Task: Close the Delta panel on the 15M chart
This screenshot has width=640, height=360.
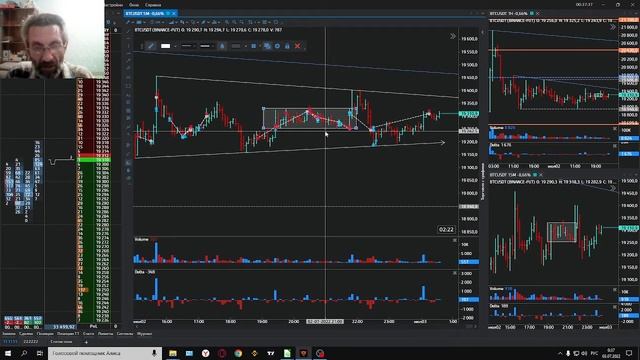Action: pyautogui.click(x=615, y=307)
